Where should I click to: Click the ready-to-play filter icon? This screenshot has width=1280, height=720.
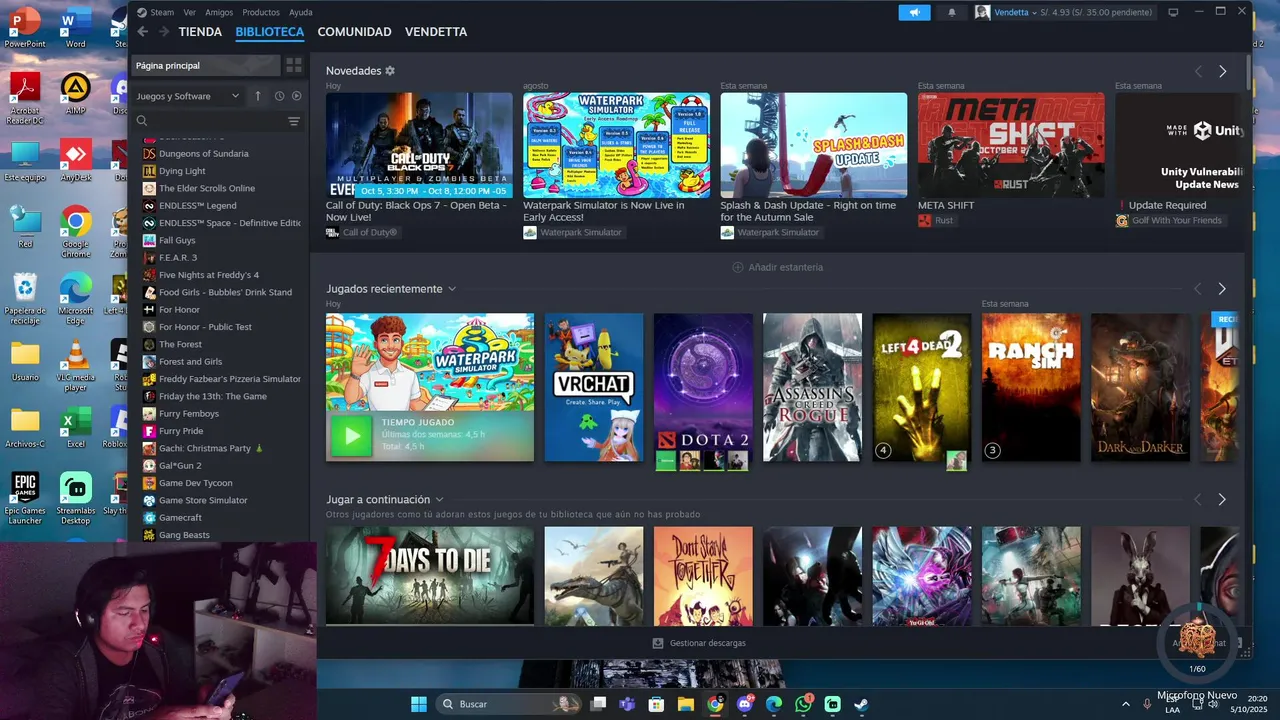pyautogui.click(x=296, y=96)
